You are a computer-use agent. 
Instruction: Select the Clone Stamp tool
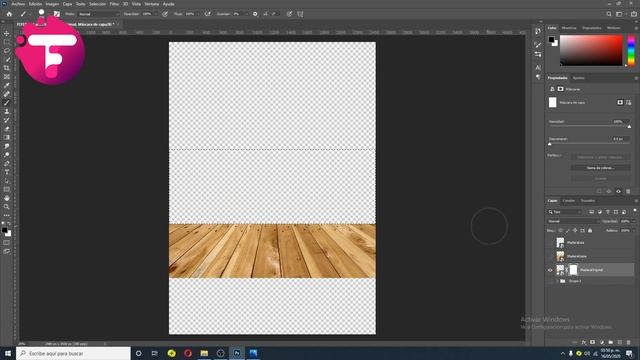[7, 111]
